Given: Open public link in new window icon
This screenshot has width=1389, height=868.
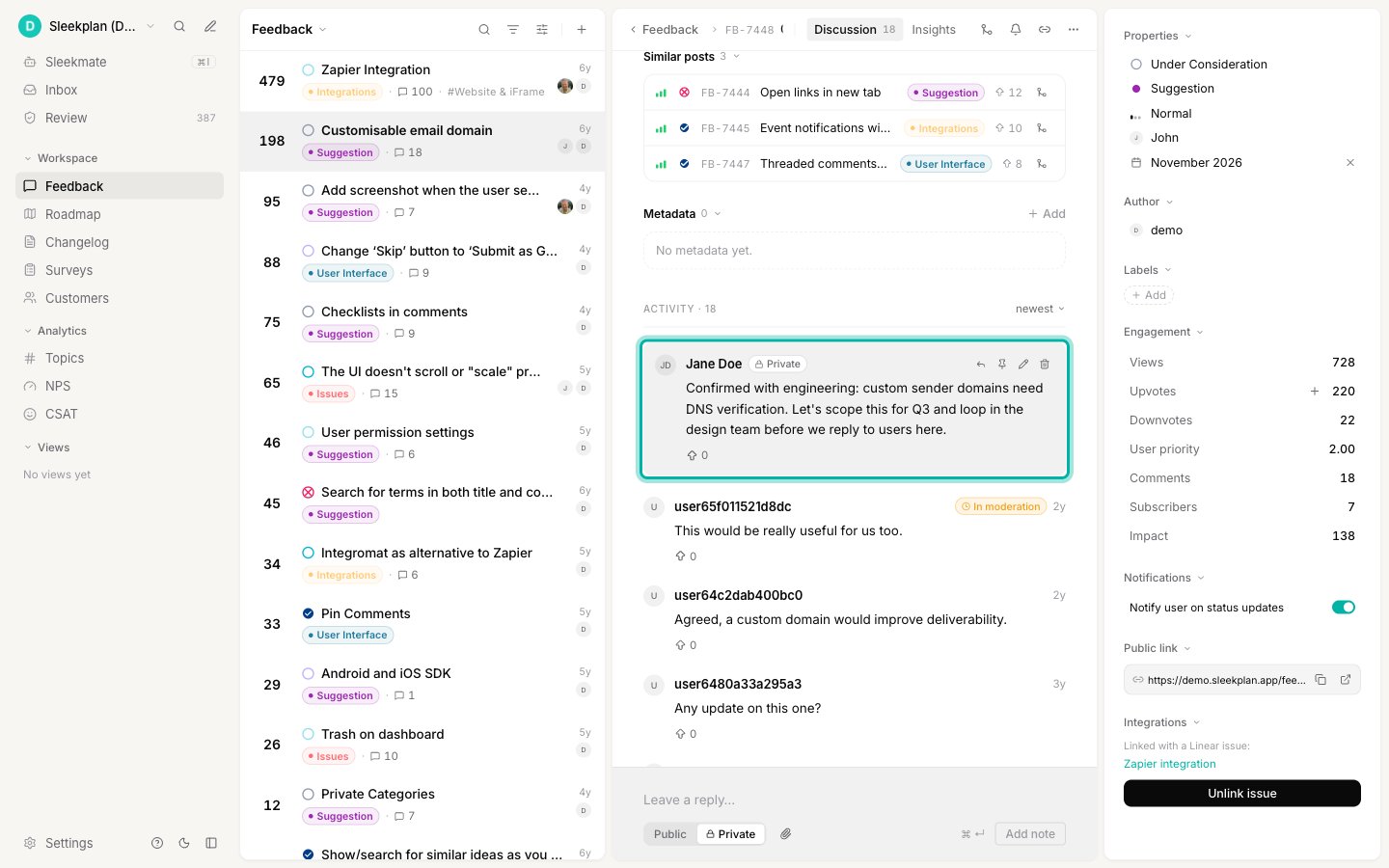Looking at the screenshot, I should [1346, 680].
